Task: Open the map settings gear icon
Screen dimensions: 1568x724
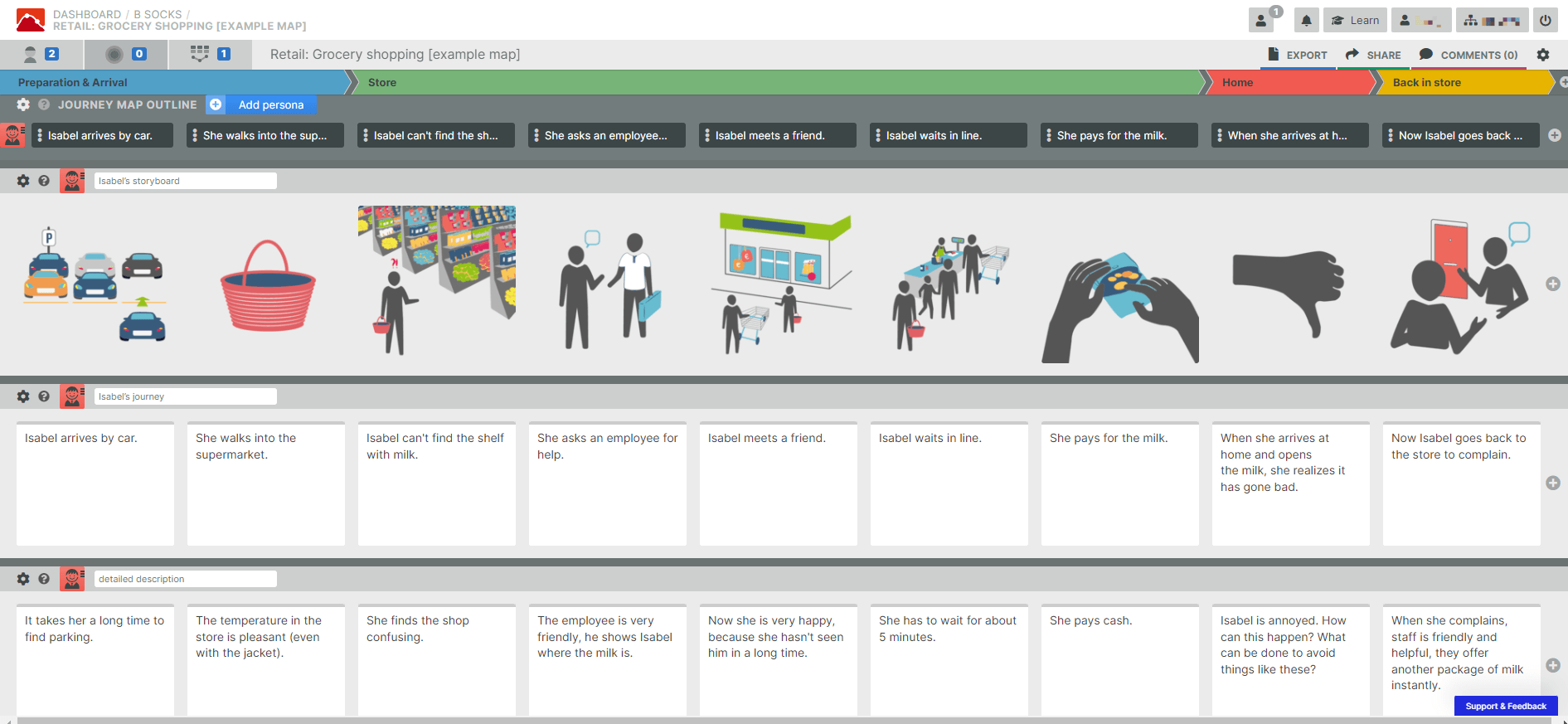Action: click(x=1542, y=55)
